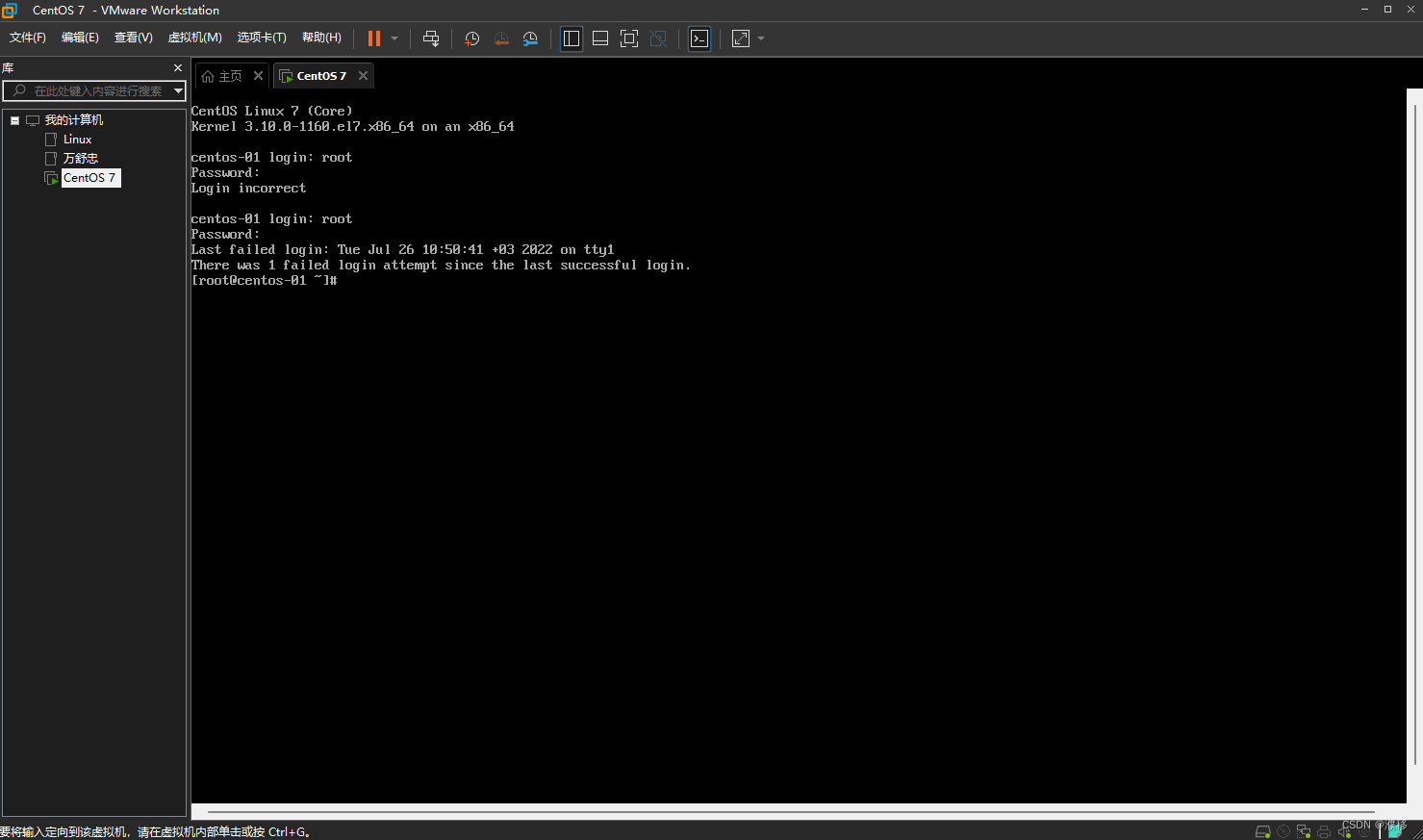Click the 'CentOS Linux 7 (Core)' line
Screen dimensions: 1423x840
(x=272, y=112)
